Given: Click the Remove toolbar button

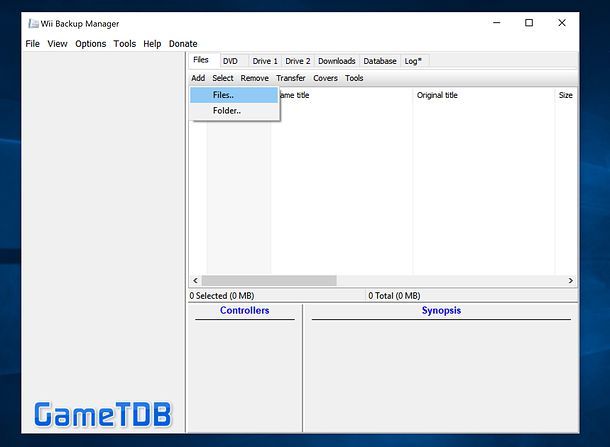Looking at the screenshot, I should [x=254, y=78].
